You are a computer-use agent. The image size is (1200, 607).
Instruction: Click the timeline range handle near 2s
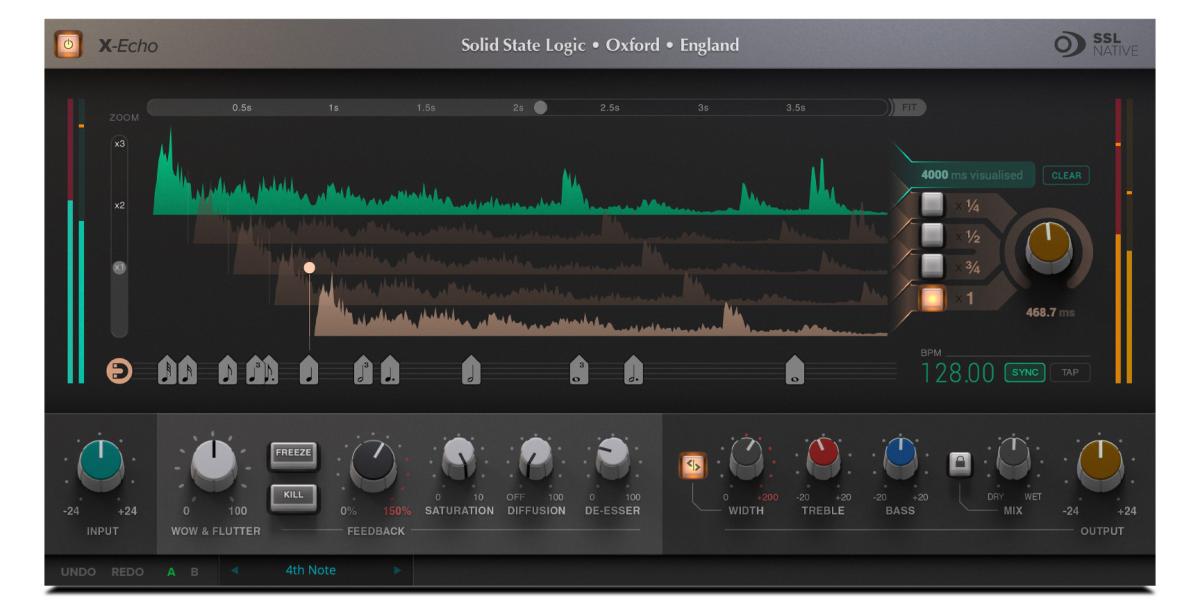click(x=540, y=108)
